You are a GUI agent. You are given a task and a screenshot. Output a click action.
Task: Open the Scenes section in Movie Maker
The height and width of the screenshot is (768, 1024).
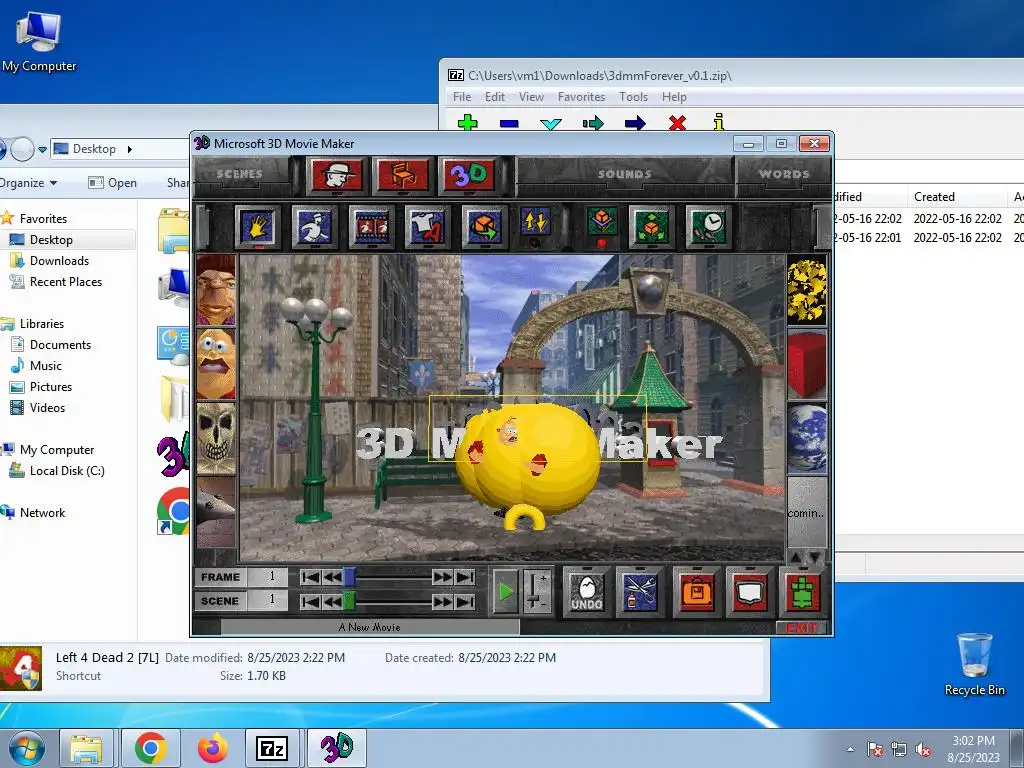point(240,174)
